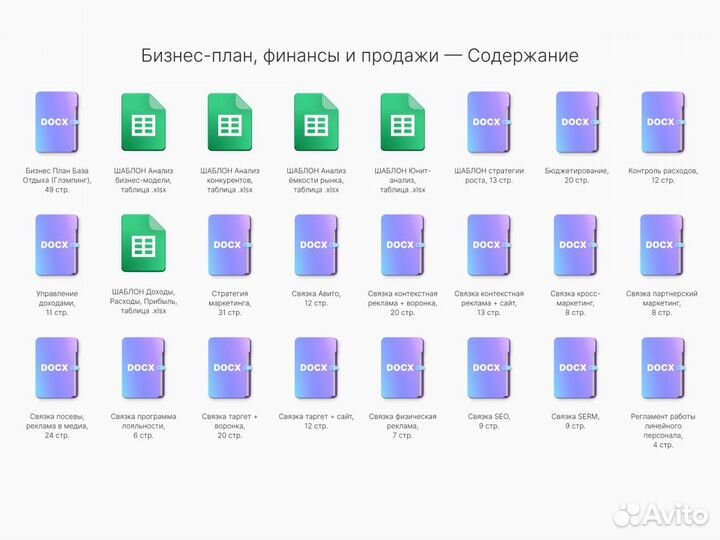This screenshot has height=540, width=720.
Task: Select the Стратегия маркетинга DOCX icon
Action: coord(229,245)
